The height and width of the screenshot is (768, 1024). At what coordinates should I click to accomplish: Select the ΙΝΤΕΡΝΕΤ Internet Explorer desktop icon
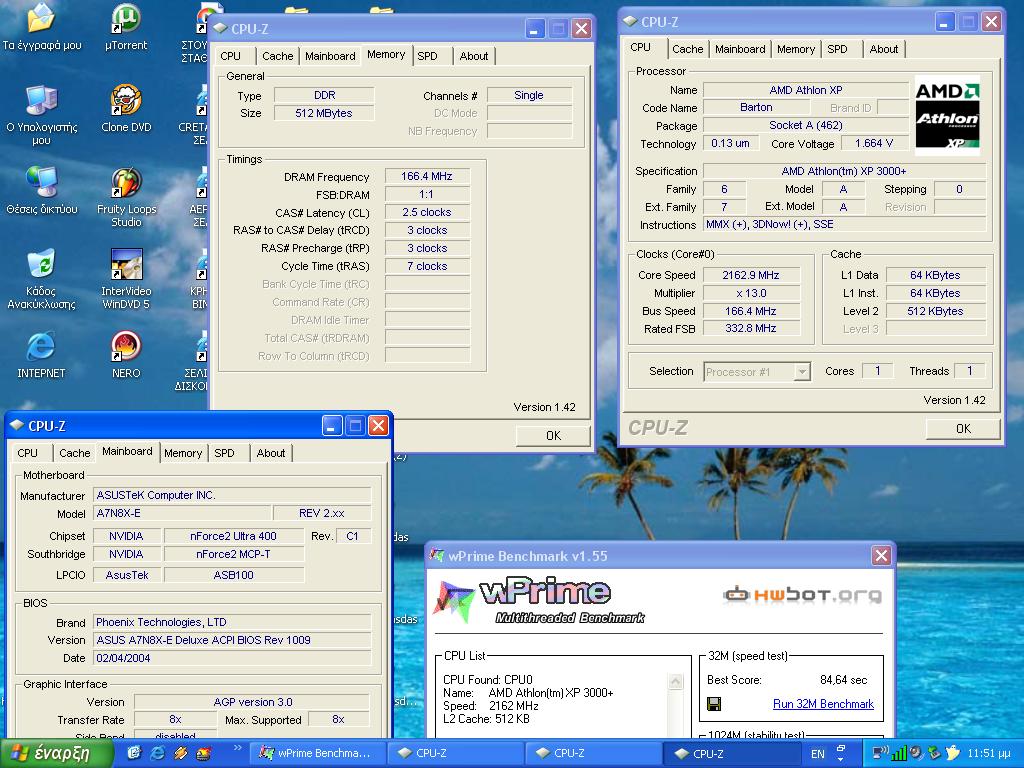(x=40, y=355)
